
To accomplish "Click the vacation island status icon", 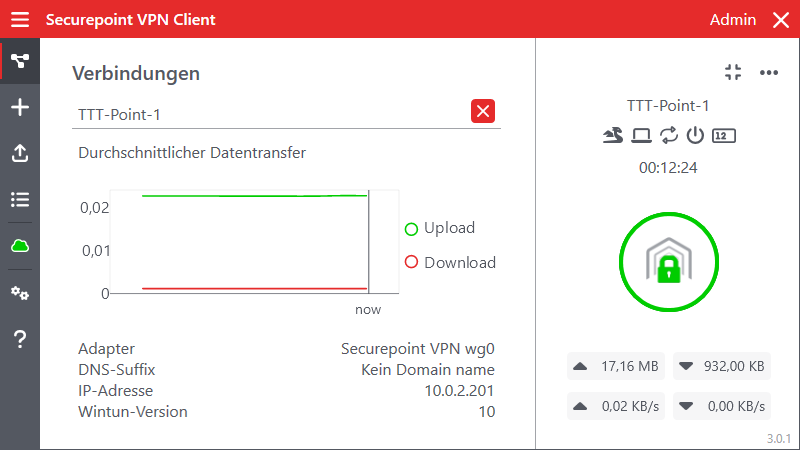I will tap(613, 135).
